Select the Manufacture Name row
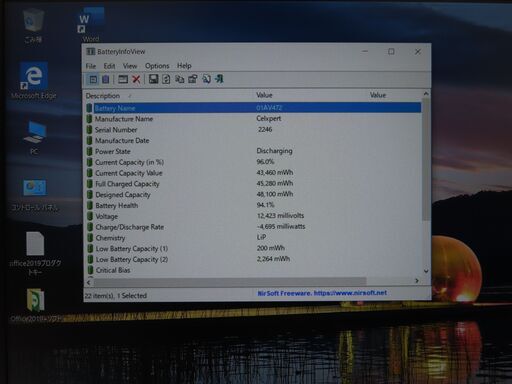 point(253,119)
